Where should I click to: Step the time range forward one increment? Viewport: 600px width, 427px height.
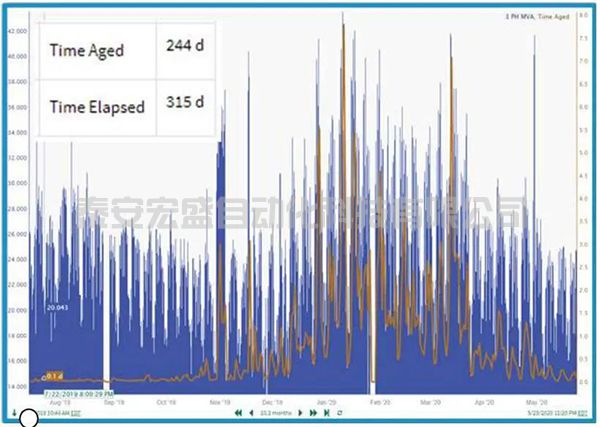click(302, 412)
